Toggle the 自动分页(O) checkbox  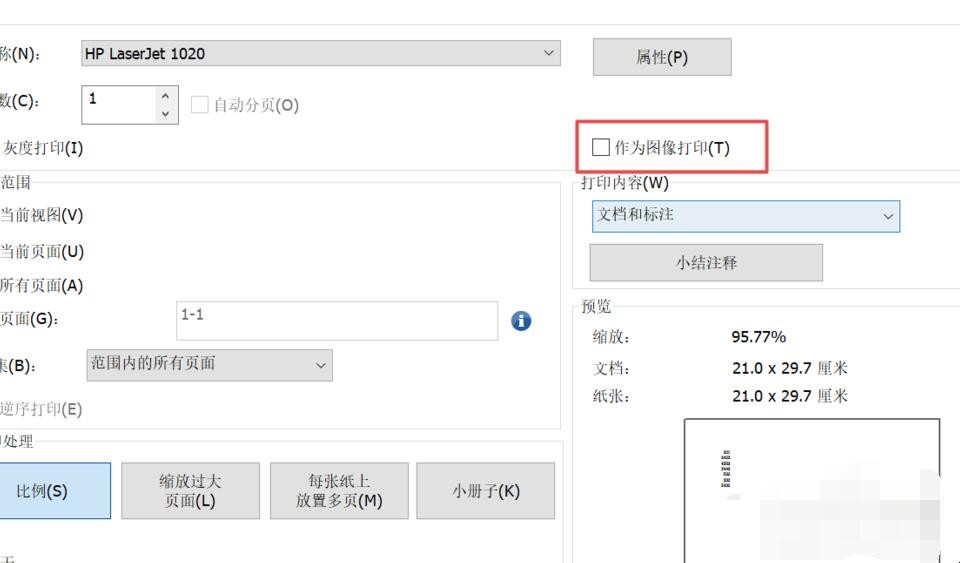200,105
